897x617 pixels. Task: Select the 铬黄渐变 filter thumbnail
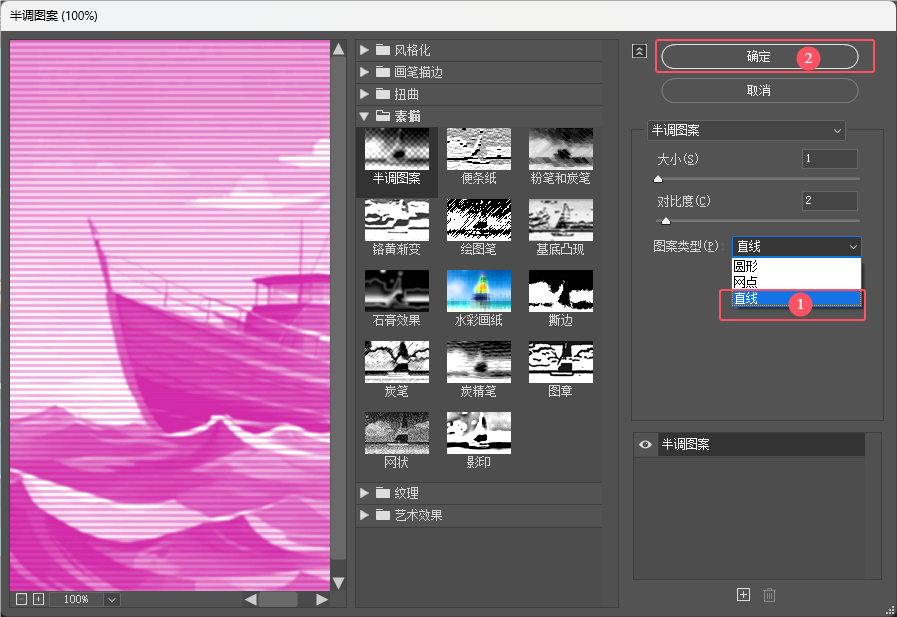(x=396, y=220)
